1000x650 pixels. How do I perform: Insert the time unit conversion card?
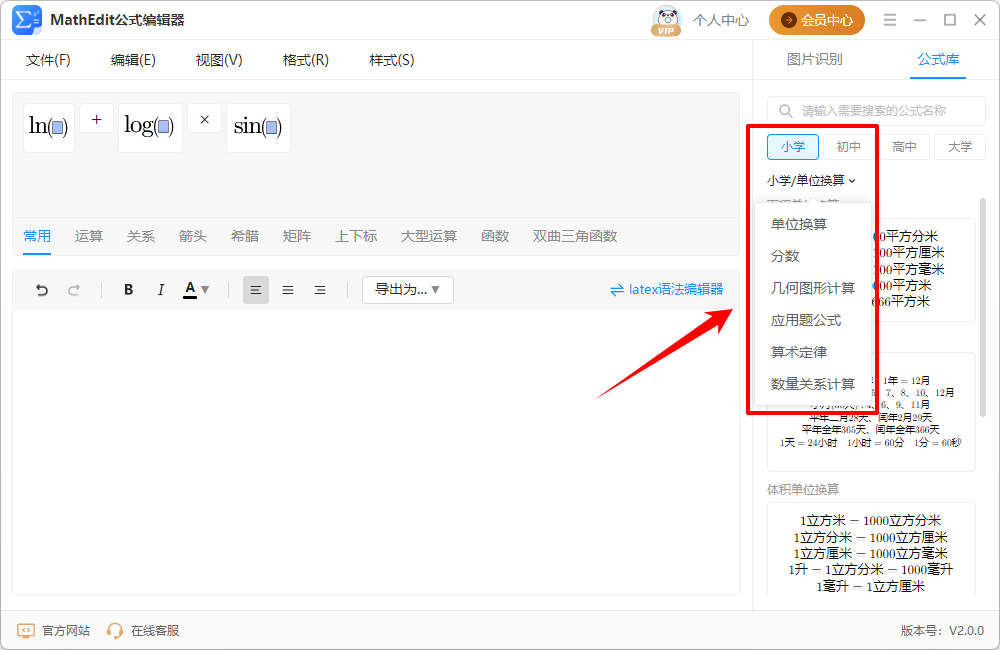871,412
